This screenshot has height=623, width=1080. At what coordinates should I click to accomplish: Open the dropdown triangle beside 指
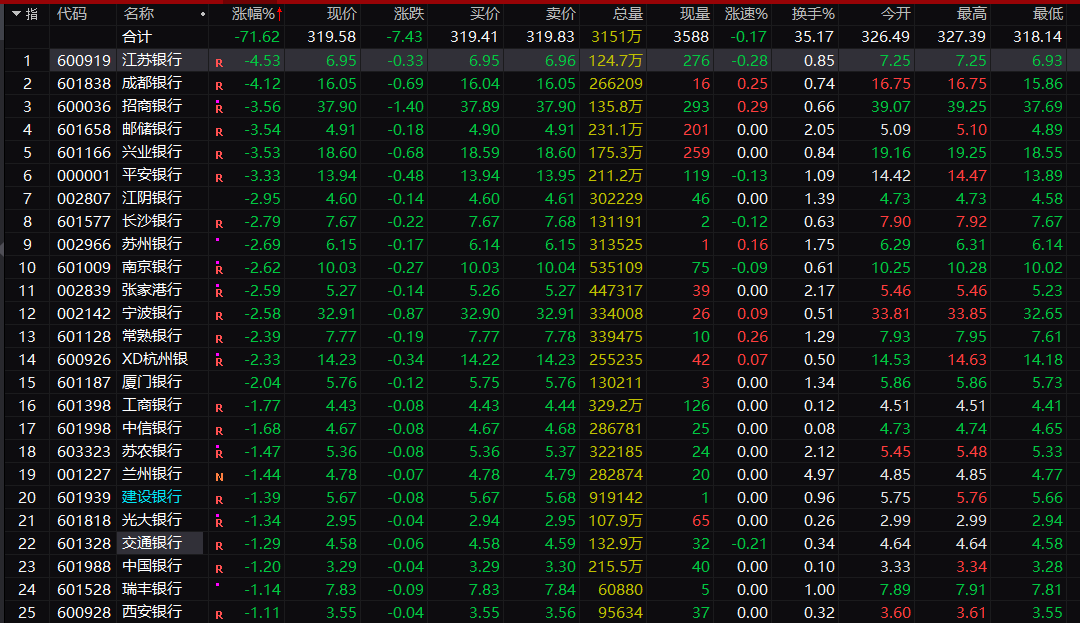(x=16, y=13)
